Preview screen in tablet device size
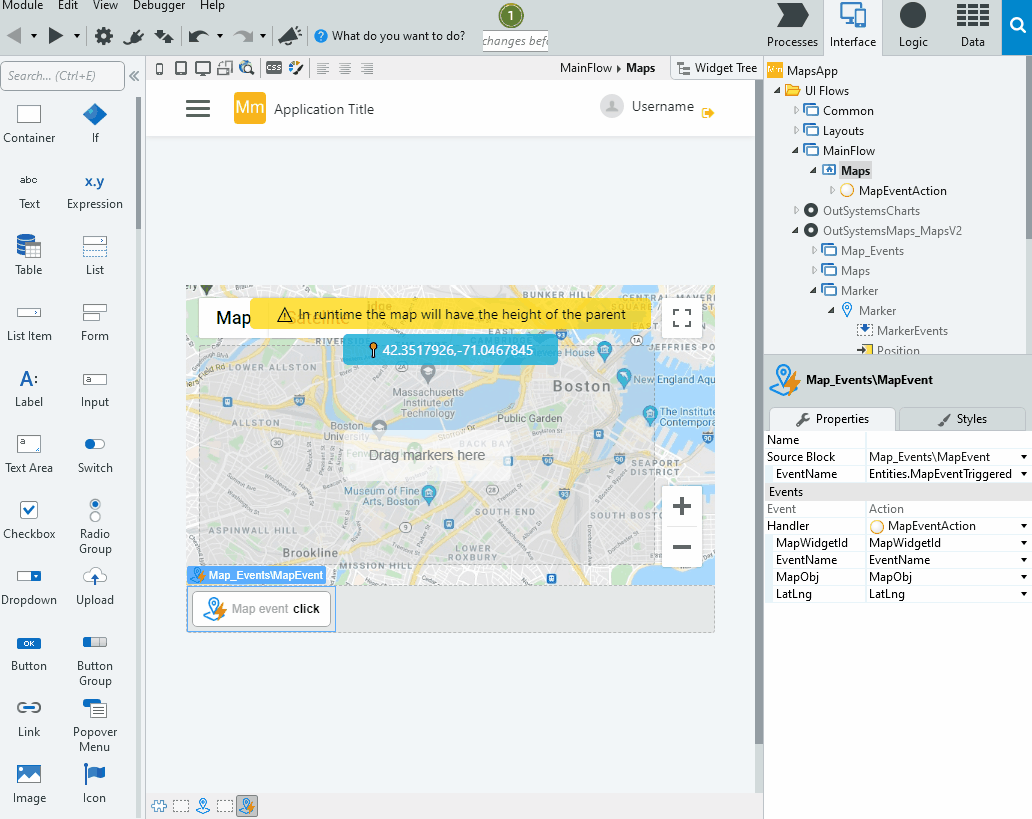The image size is (1032, 819). pos(180,68)
